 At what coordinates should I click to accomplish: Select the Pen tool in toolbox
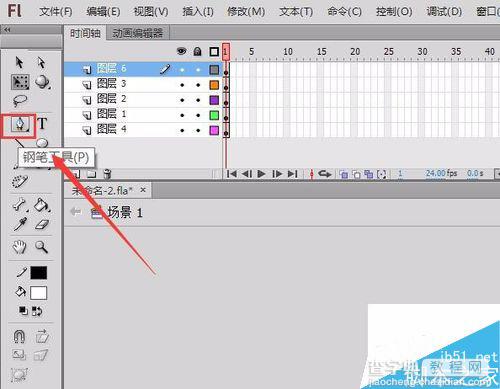coord(19,125)
